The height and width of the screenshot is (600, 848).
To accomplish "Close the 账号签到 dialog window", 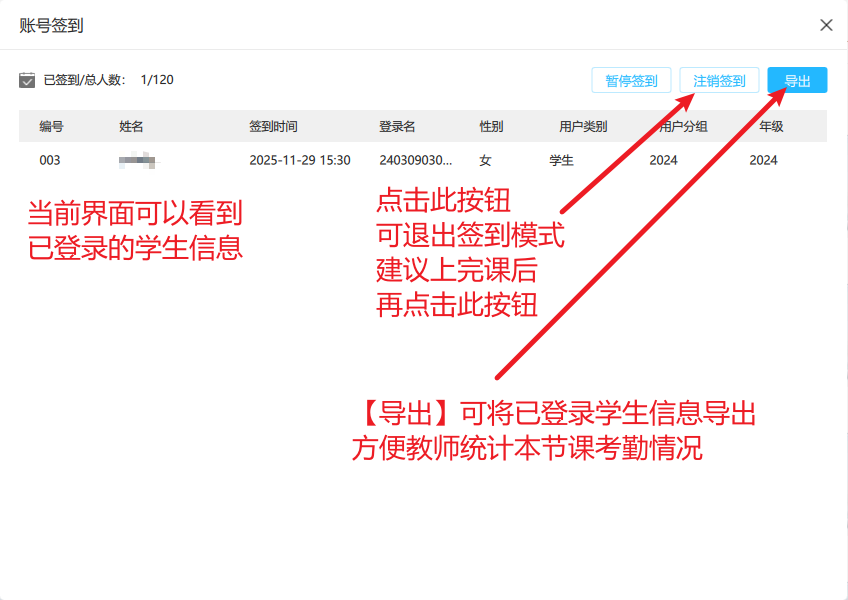I will [x=826, y=25].
